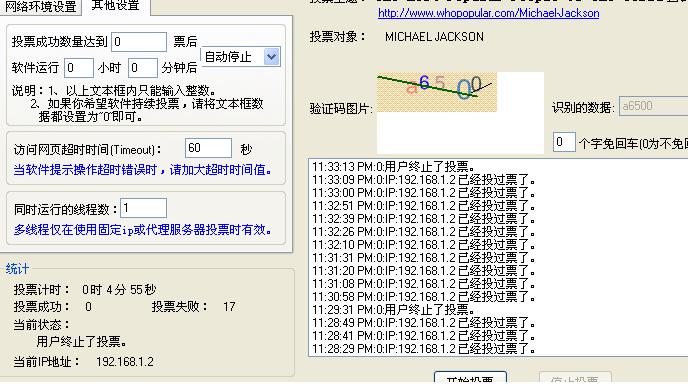The image size is (688, 384).
Task: Click the captcha verification image
Action: point(437,92)
